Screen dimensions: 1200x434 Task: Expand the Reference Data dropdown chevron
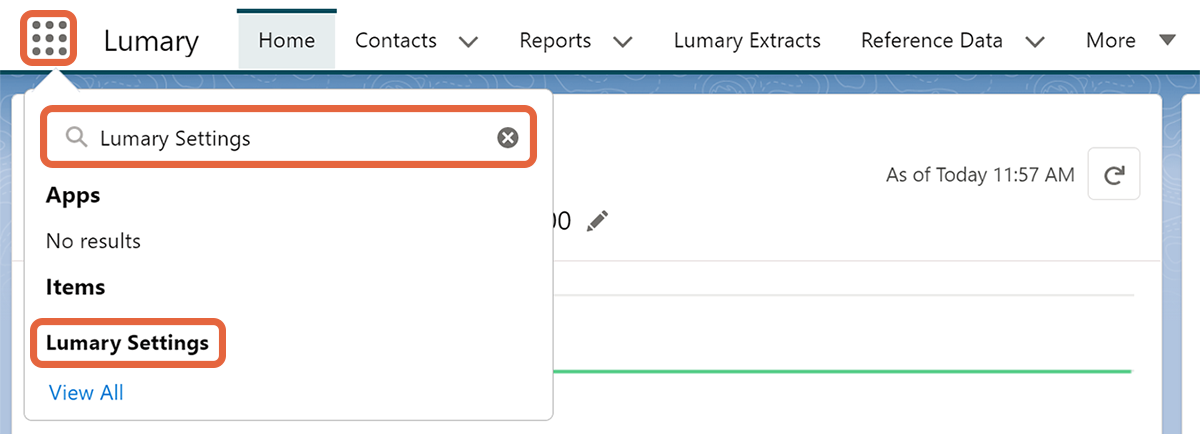pyautogui.click(x=1035, y=42)
